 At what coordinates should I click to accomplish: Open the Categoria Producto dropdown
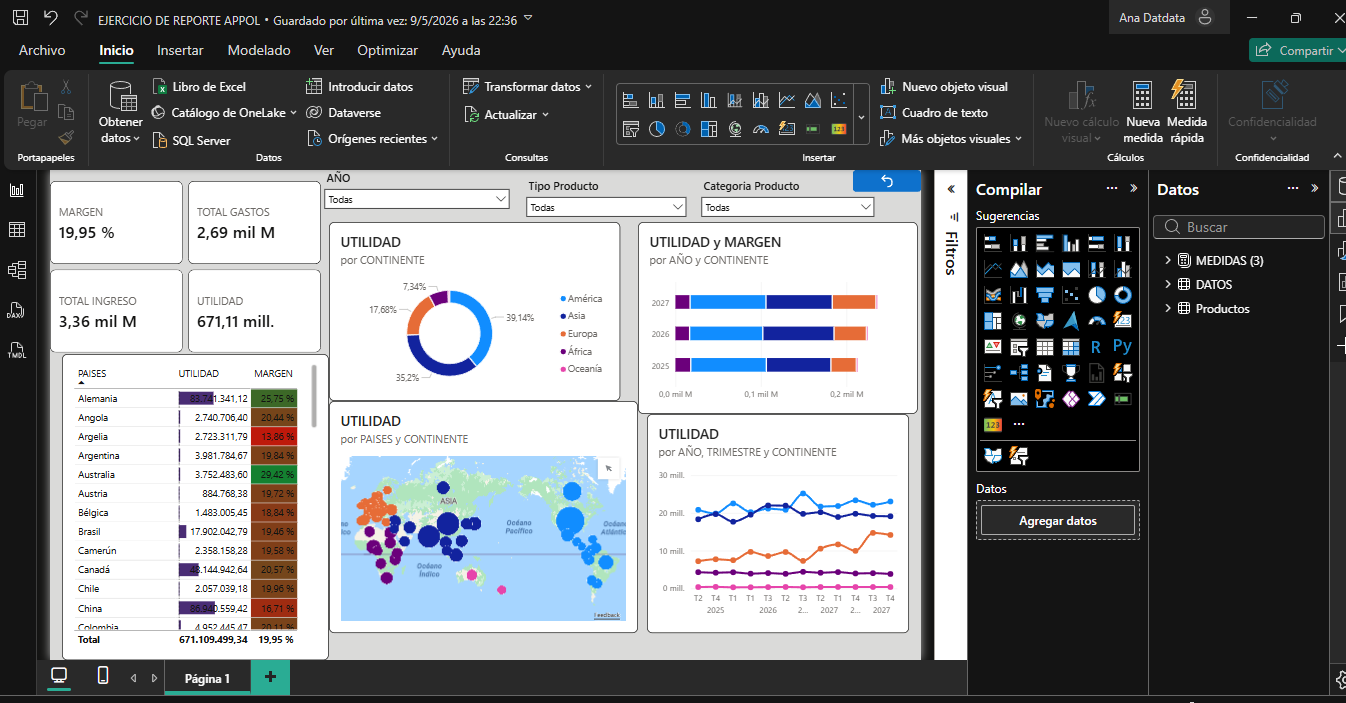[x=788, y=207]
